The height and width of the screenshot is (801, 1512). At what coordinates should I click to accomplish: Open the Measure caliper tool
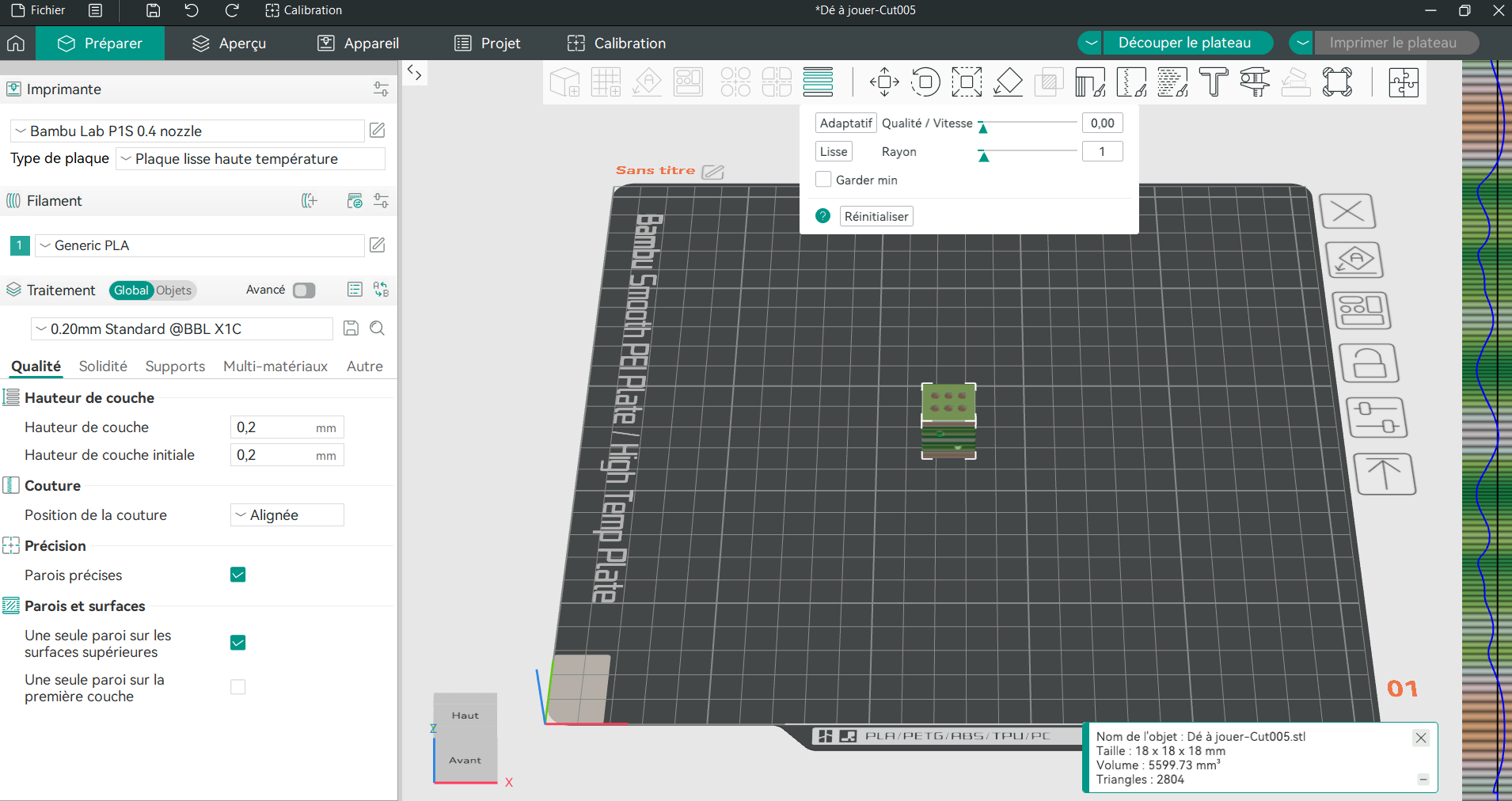(x=1255, y=82)
